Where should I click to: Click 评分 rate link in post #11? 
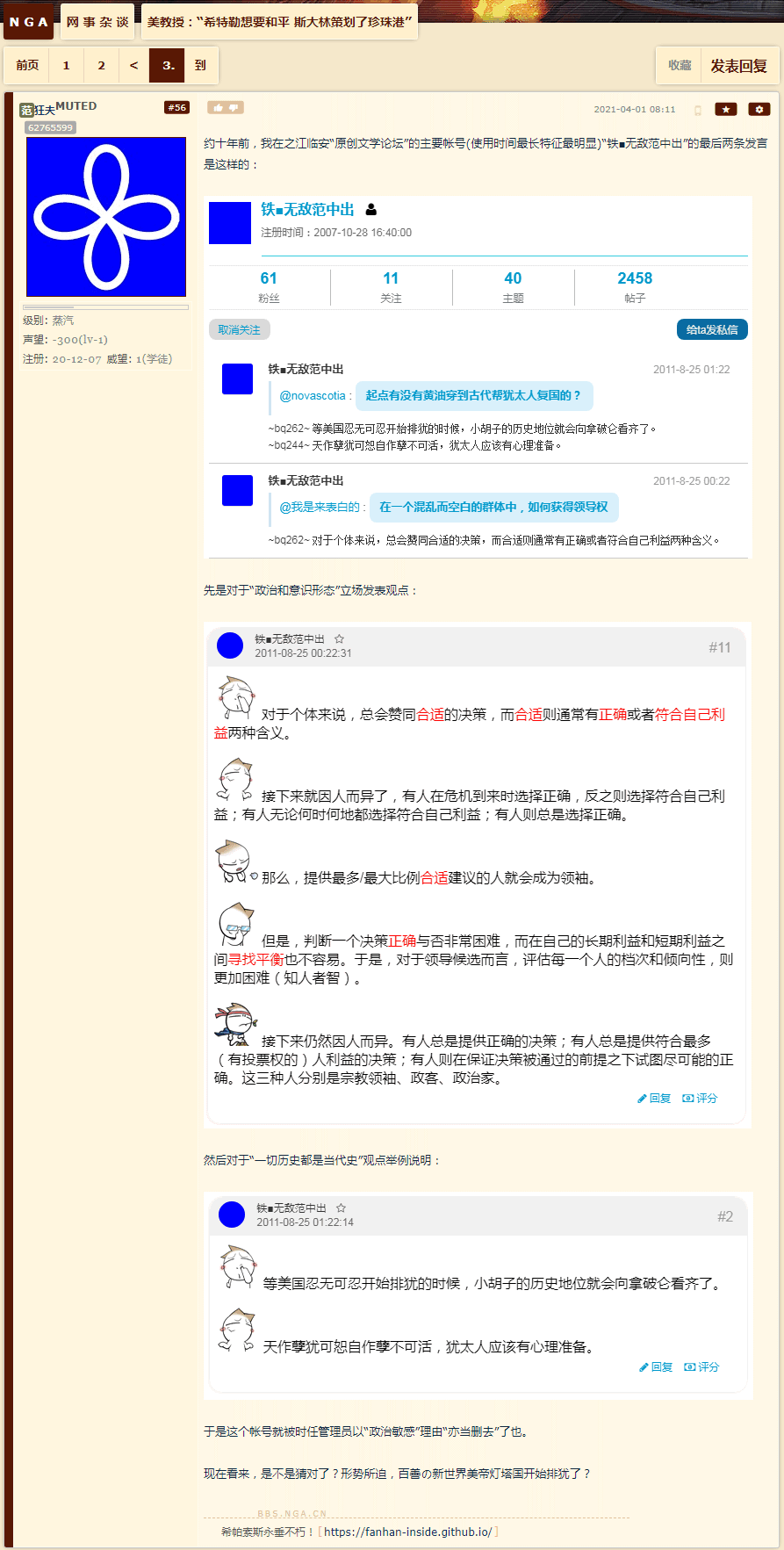click(x=701, y=1099)
